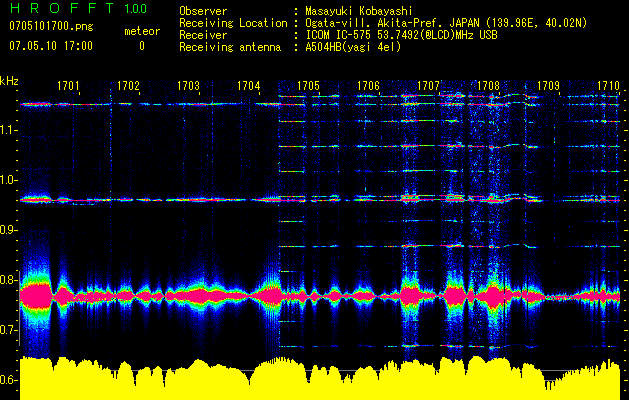
Task: Click the meteor count label
Action: coord(142,31)
